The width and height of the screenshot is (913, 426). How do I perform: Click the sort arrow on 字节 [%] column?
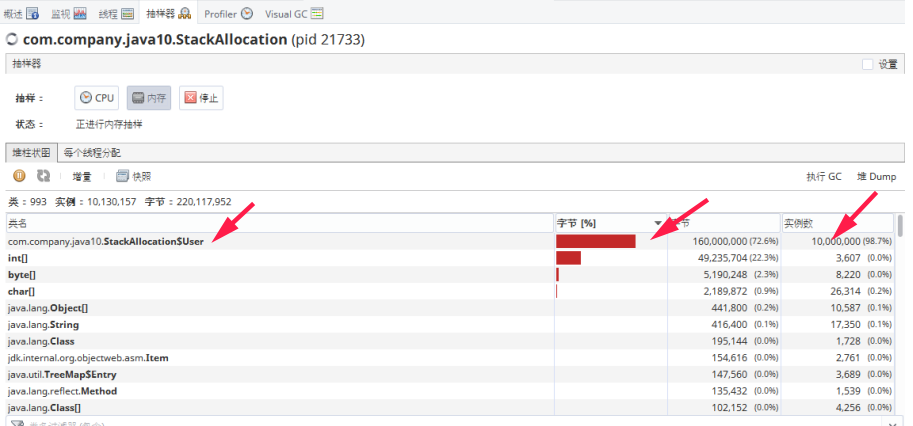tap(657, 223)
